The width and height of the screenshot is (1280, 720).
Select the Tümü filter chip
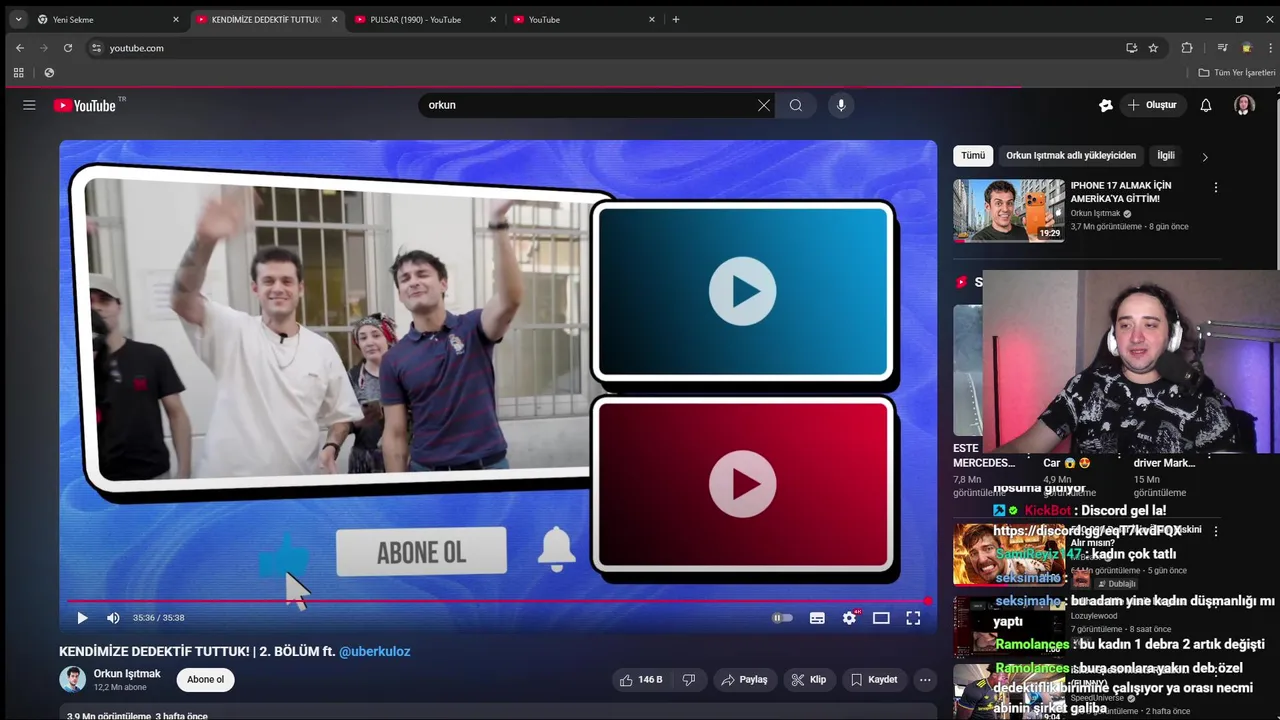pos(973,155)
